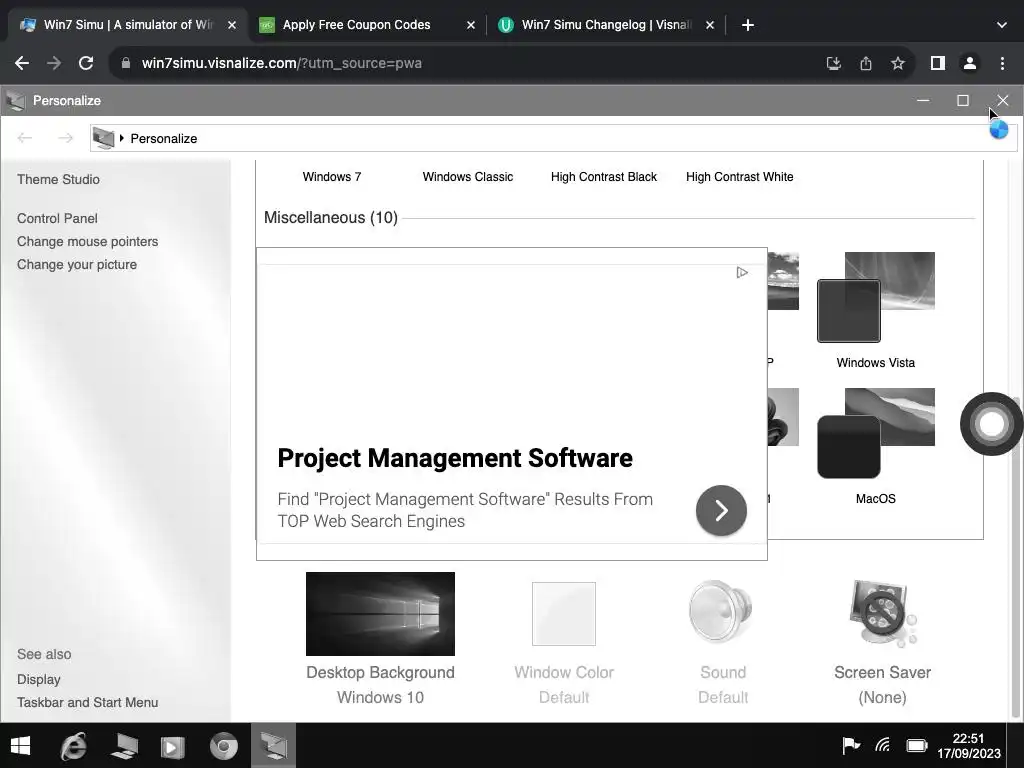Image resolution: width=1024 pixels, height=768 pixels.
Task: Open the Window Color swatch
Action: [x=564, y=614]
